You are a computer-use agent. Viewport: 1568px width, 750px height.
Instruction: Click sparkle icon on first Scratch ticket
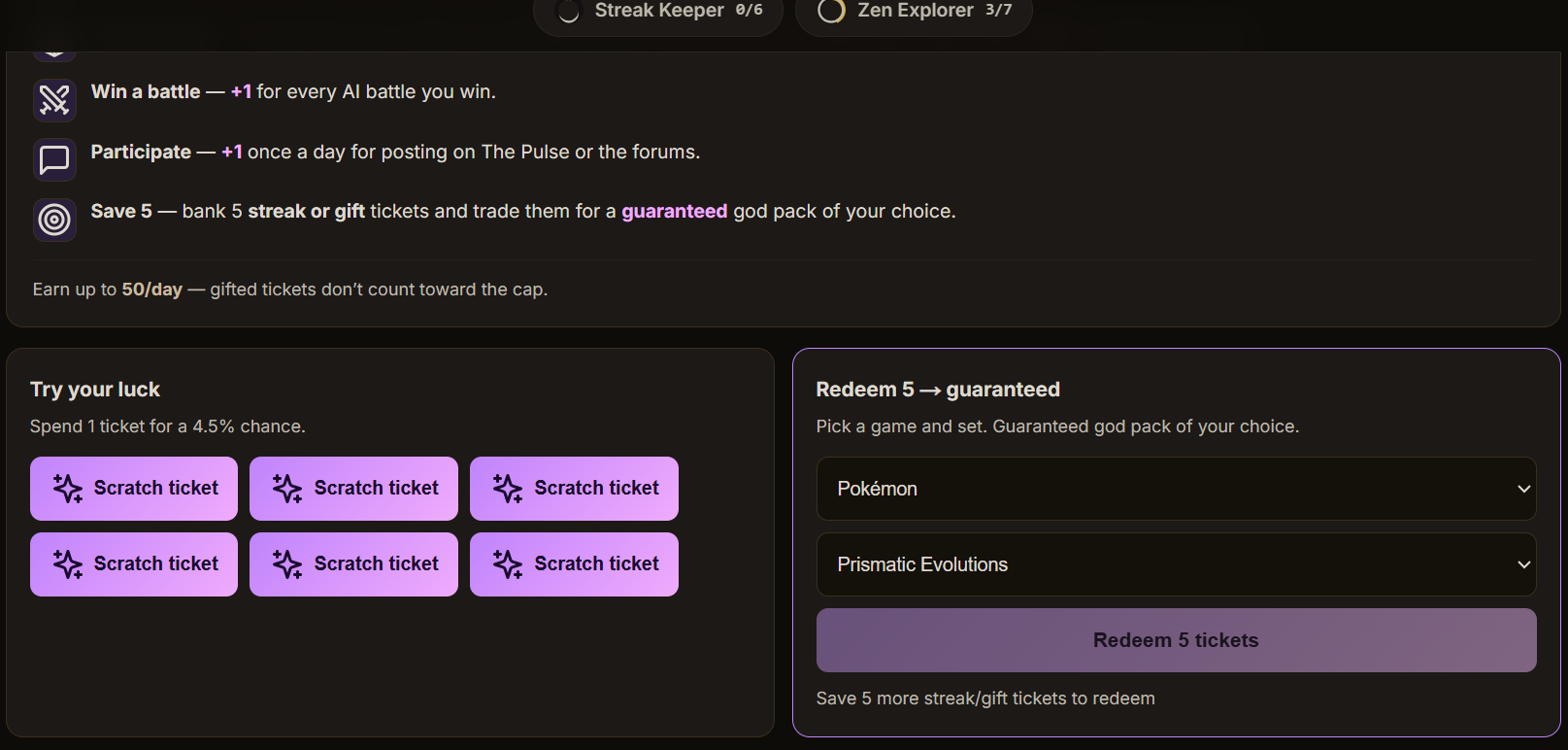coord(68,489)
